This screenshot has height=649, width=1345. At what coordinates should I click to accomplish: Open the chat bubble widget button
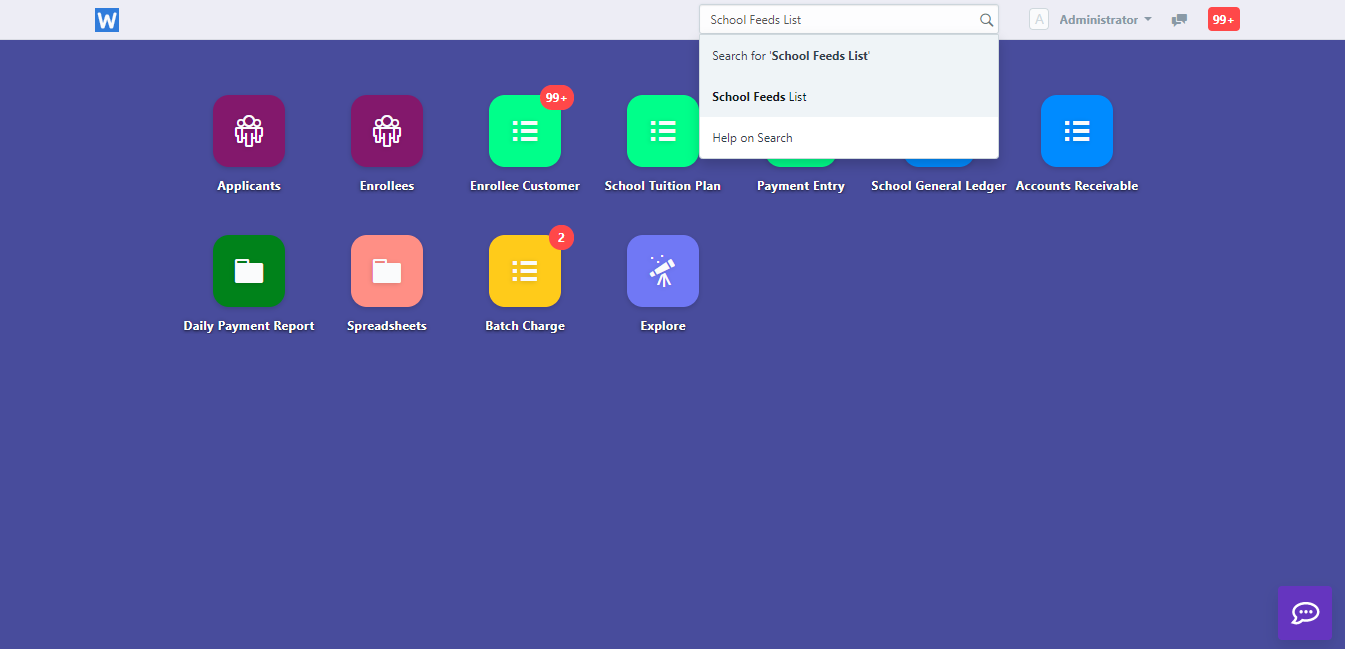coord(1305,612)
